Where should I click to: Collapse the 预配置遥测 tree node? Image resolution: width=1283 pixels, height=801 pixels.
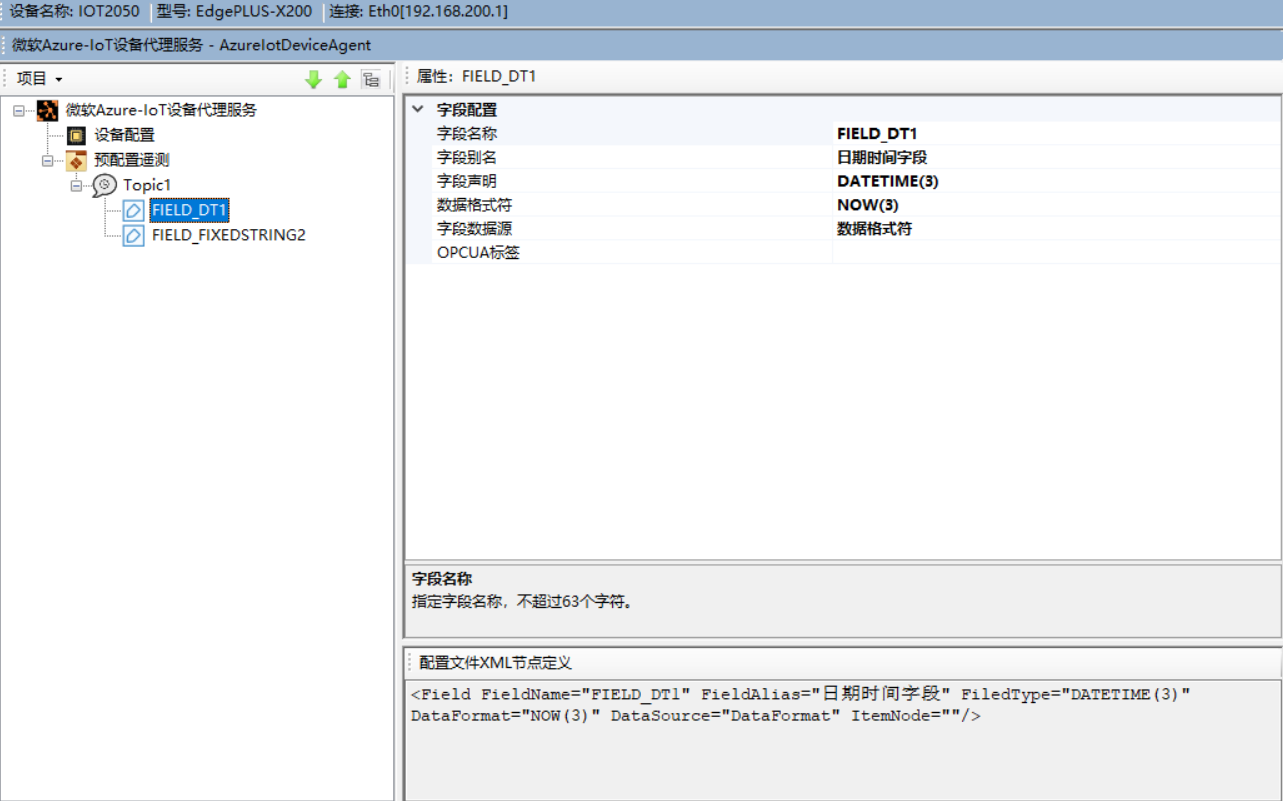(x=47, y=160)
